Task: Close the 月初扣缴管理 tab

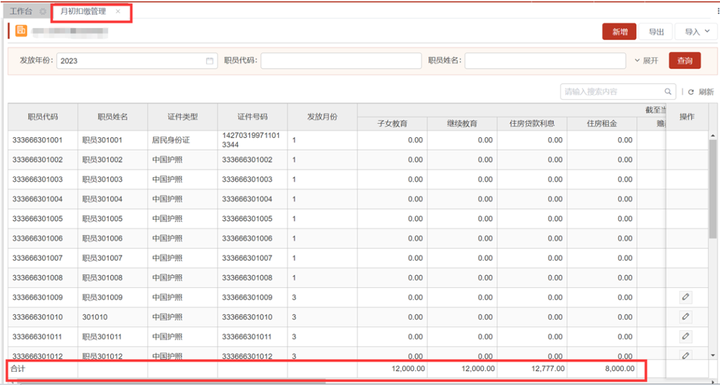Action: pos(118,11)
